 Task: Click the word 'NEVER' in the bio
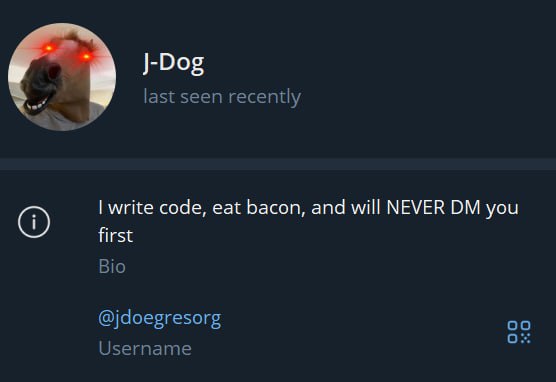pyautogui.click(x=416, y=207)
